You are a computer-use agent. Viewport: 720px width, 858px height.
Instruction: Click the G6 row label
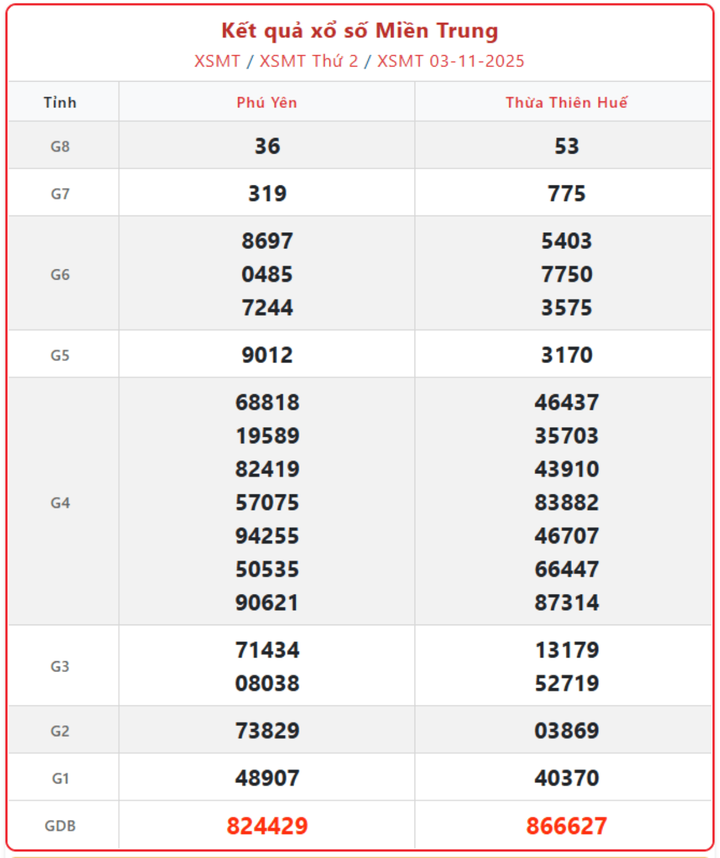tap(60, 274)
